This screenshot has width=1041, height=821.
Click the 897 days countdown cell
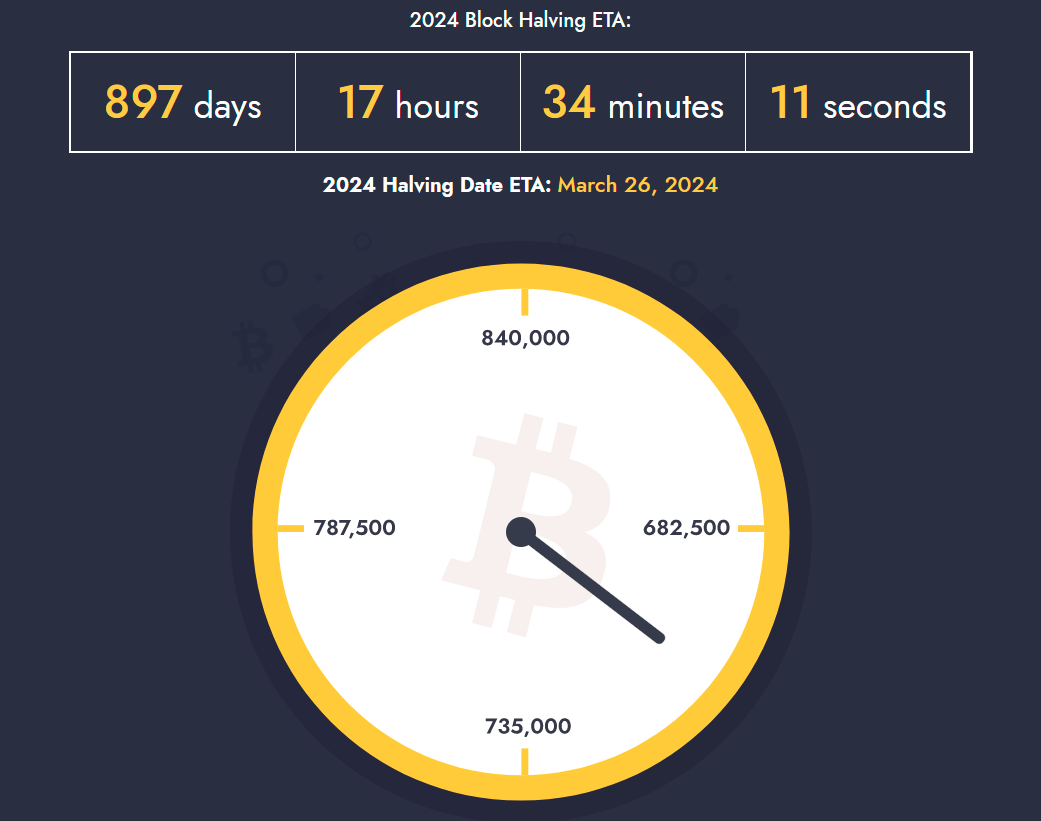[x=183, y=102]
